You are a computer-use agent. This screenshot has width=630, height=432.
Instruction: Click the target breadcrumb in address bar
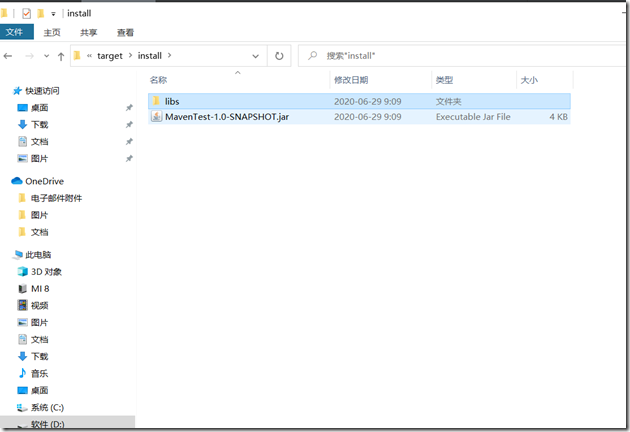(110, 56)
